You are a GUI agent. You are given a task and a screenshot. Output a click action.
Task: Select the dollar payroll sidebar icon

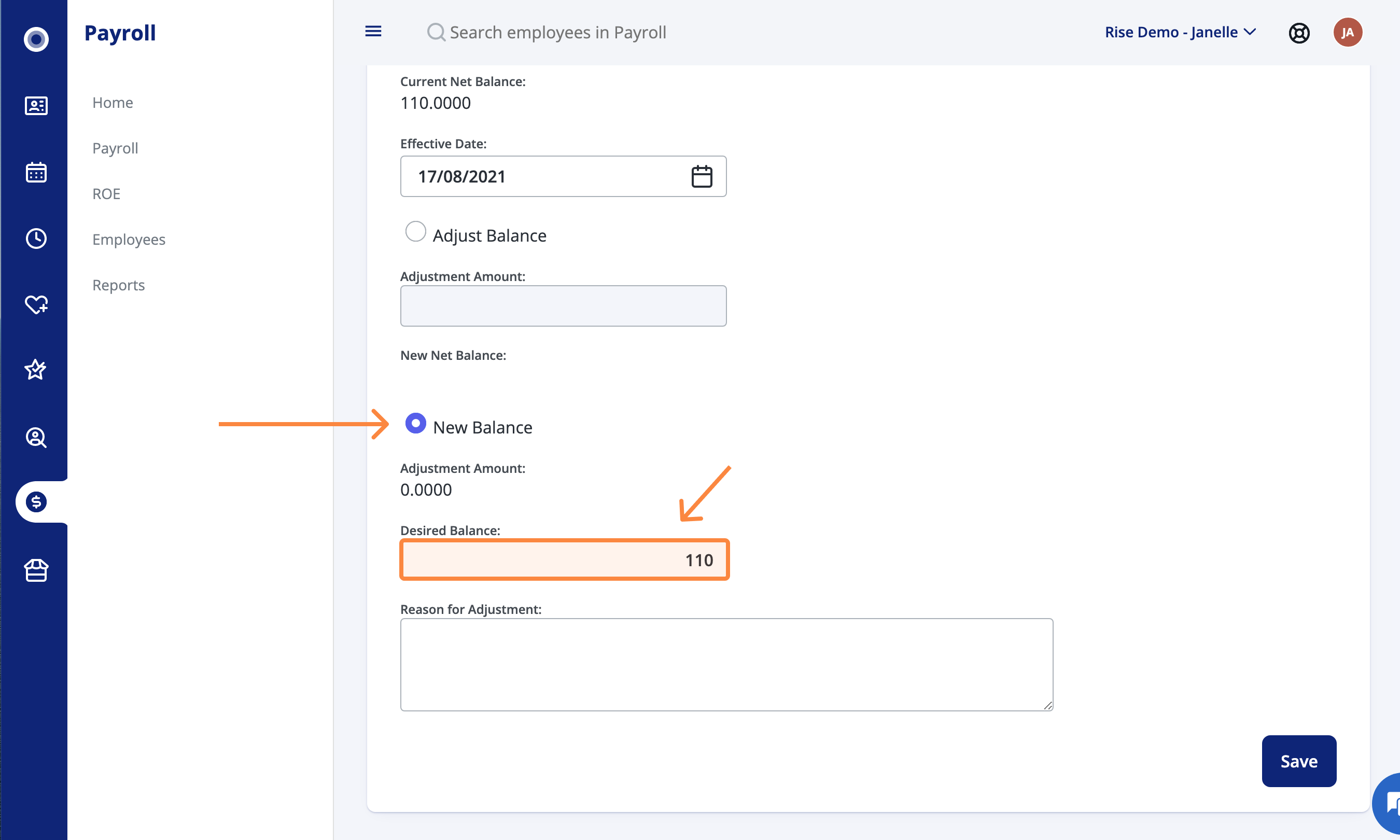click(36, 502)
